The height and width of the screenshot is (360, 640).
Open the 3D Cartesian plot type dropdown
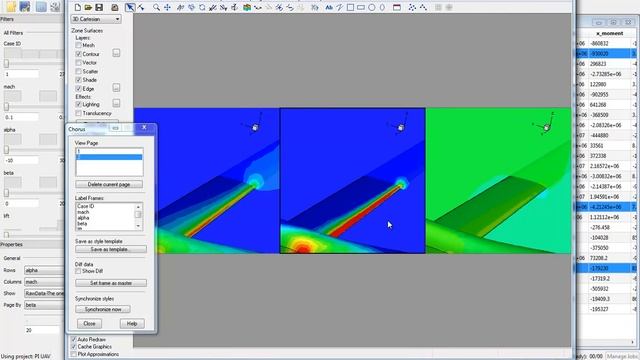(x=96, y=19)
